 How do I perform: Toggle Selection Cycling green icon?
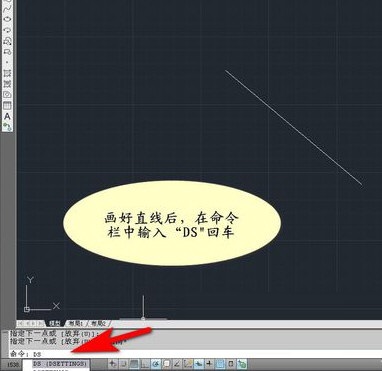point(242,364)
